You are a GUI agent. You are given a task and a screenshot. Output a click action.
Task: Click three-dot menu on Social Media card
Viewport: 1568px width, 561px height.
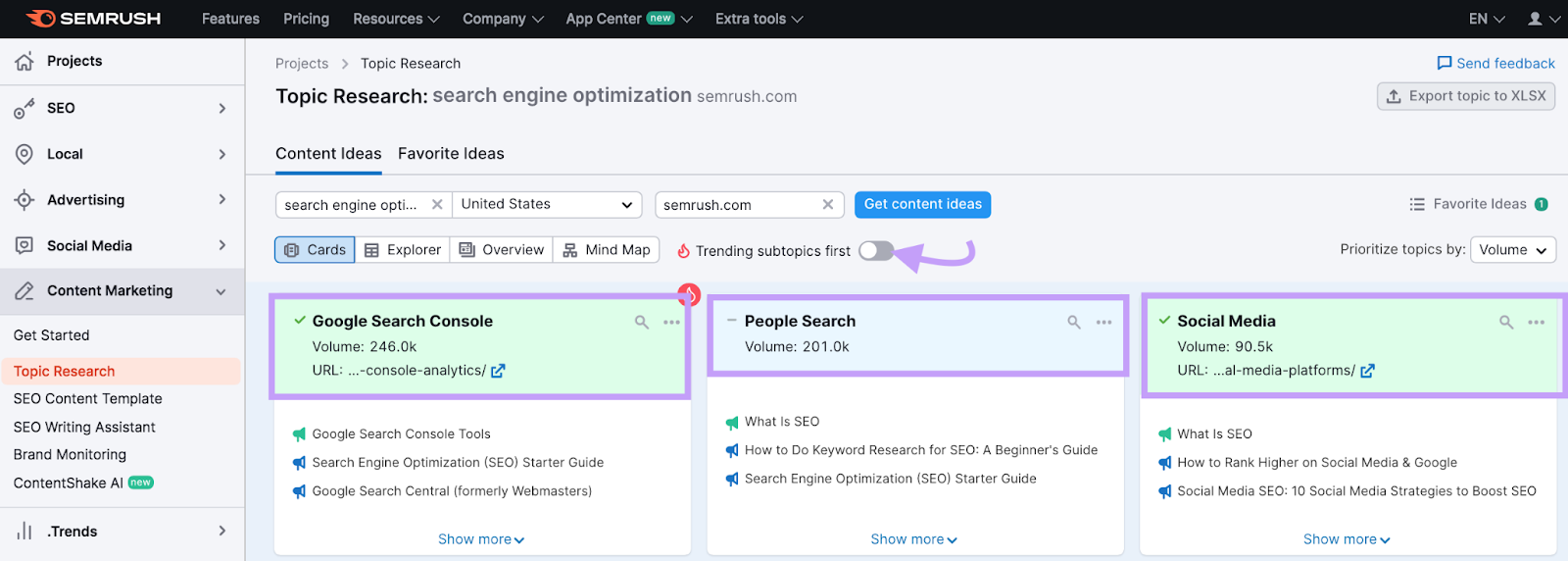click(1536, 322)
